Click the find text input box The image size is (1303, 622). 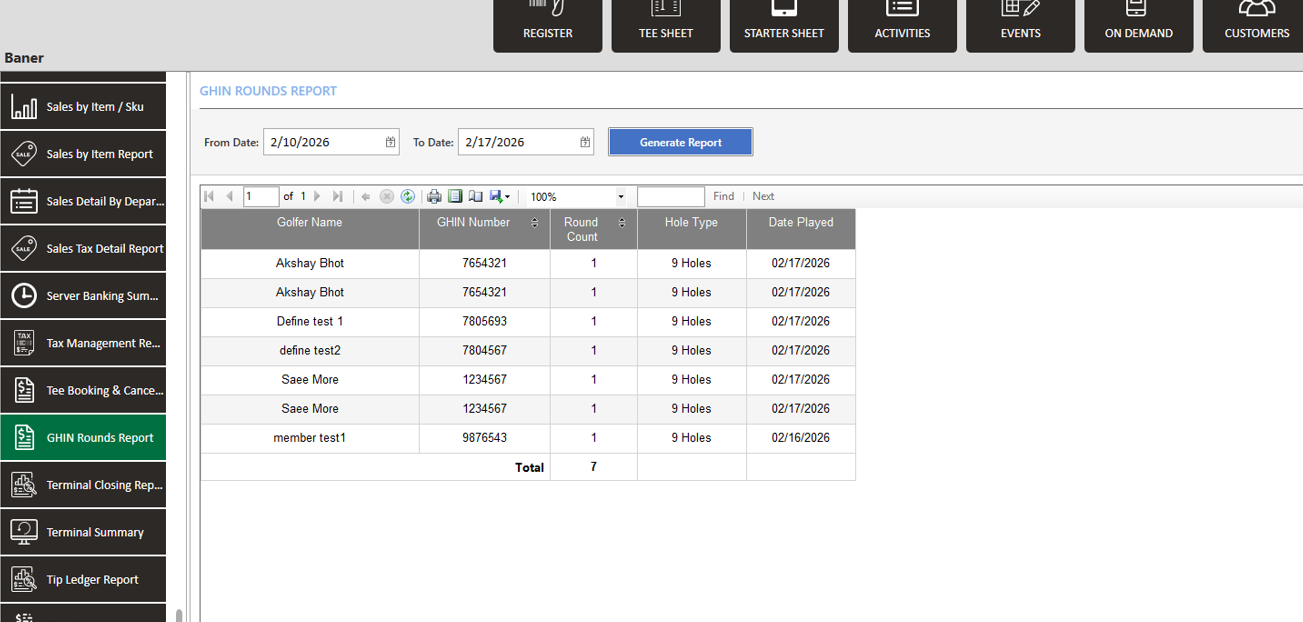670,197
